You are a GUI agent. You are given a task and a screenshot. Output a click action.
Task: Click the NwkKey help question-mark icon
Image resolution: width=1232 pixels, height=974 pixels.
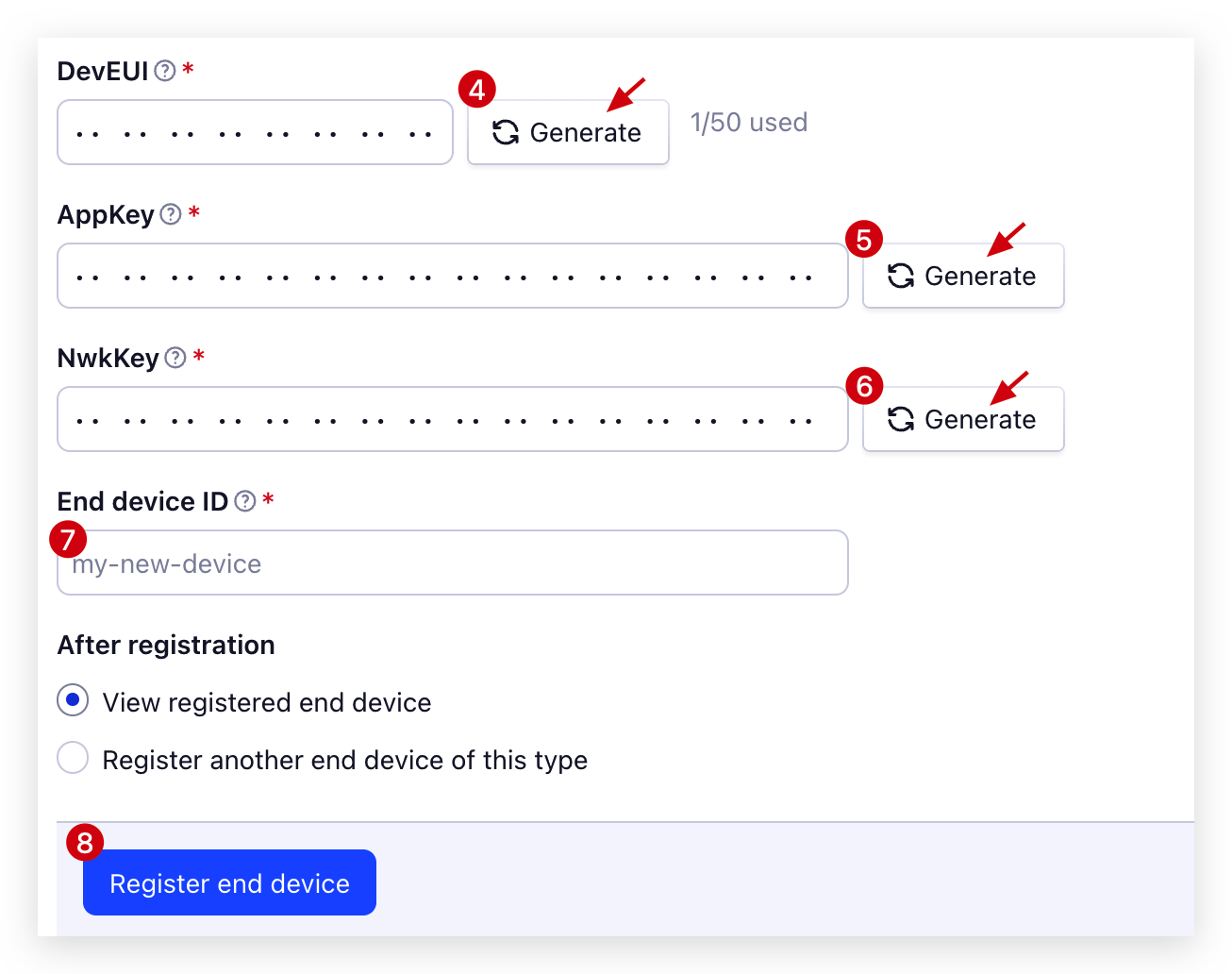(175, 358)
